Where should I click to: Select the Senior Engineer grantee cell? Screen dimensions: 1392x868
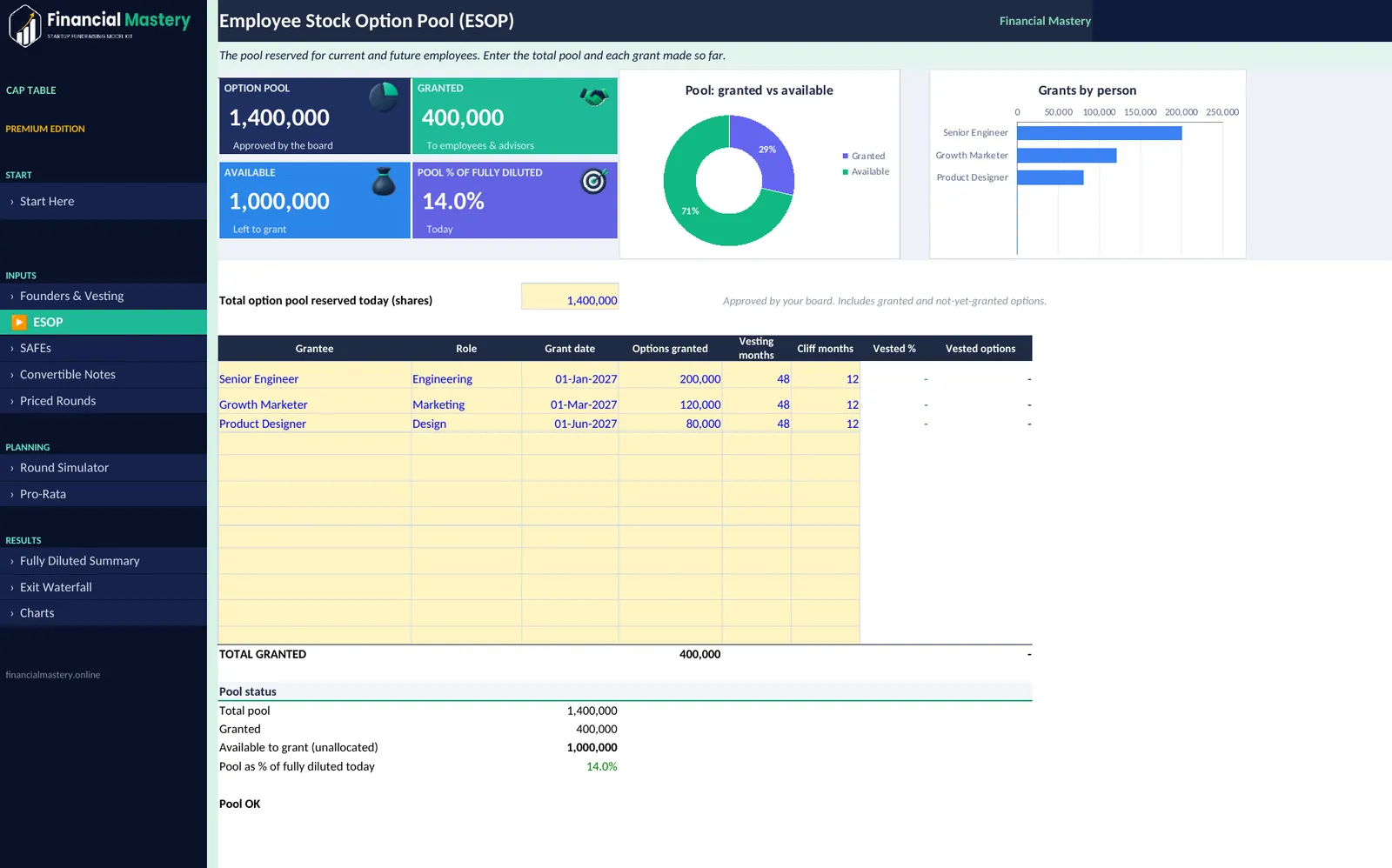coord(314,375)
